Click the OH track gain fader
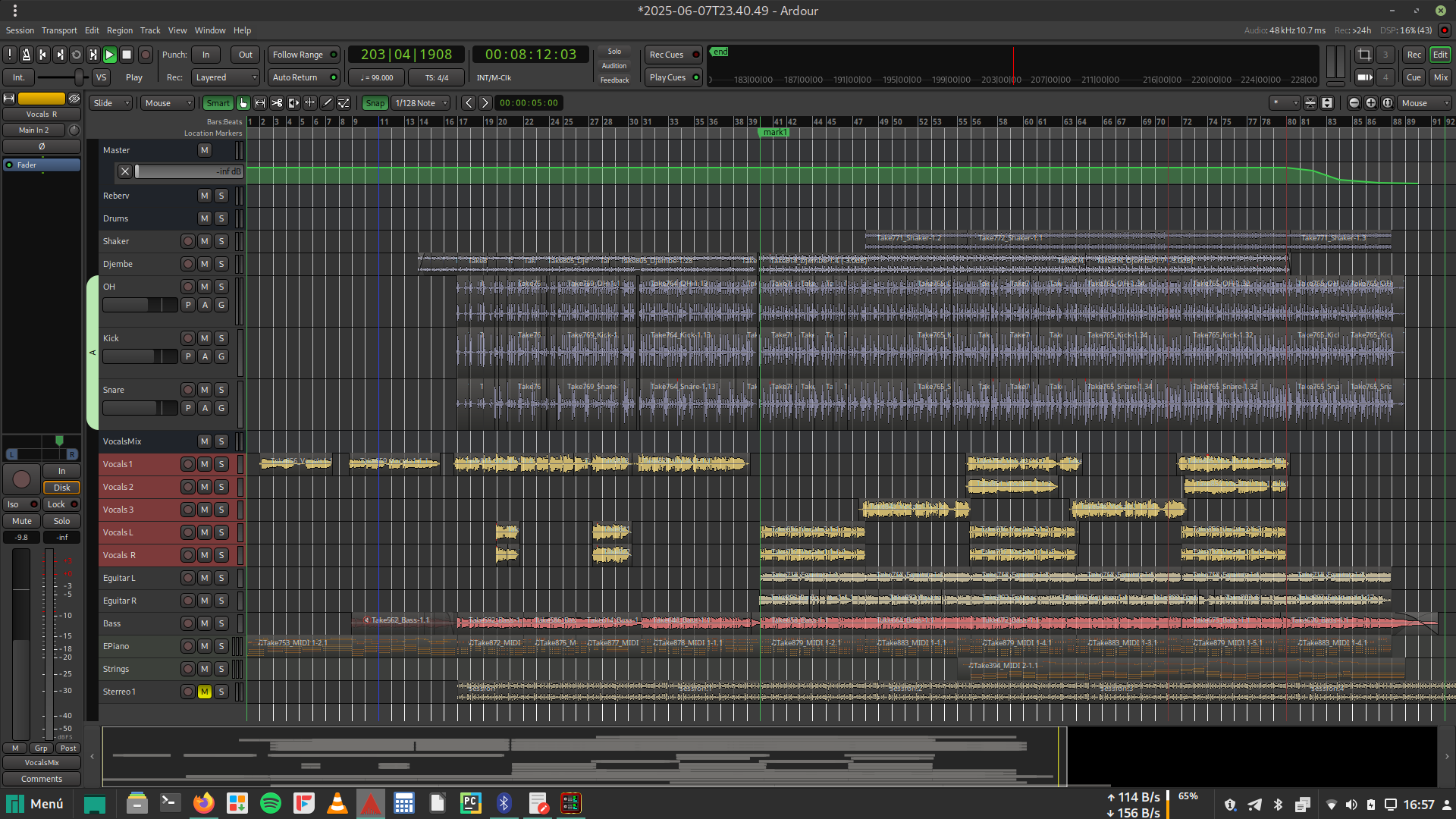Viewport: 1456px width, 819px height. [x=140, y=305]
